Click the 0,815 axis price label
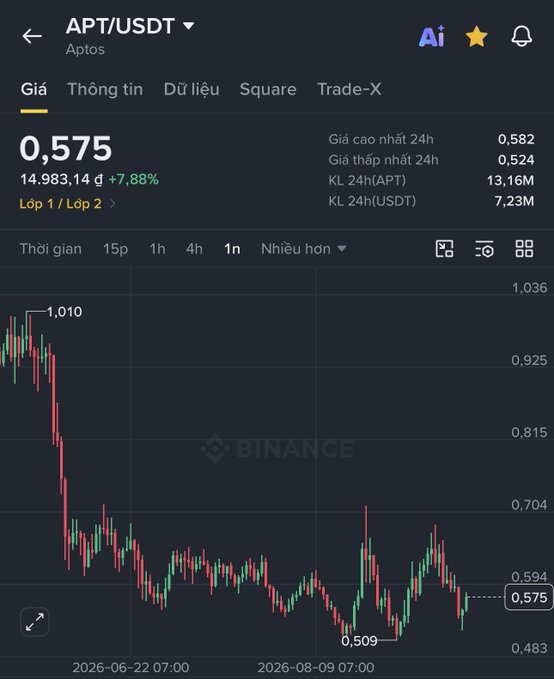This screenshot has width=554, height=679. tap(529, 432)
